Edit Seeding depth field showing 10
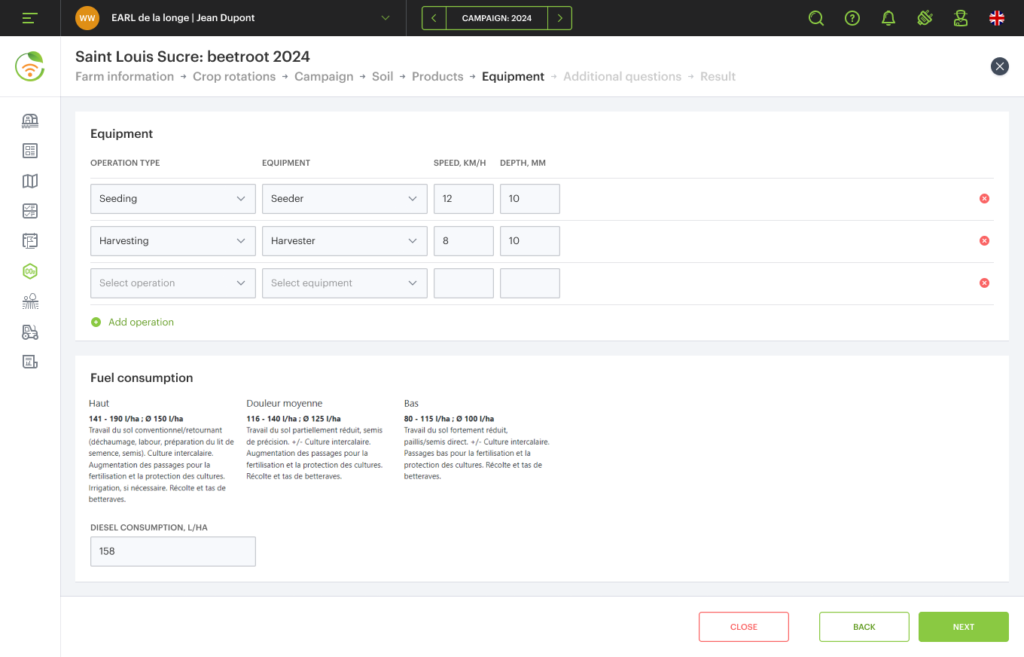The height and width of the screenshot is (657, 1024). (x=530, y=199)
